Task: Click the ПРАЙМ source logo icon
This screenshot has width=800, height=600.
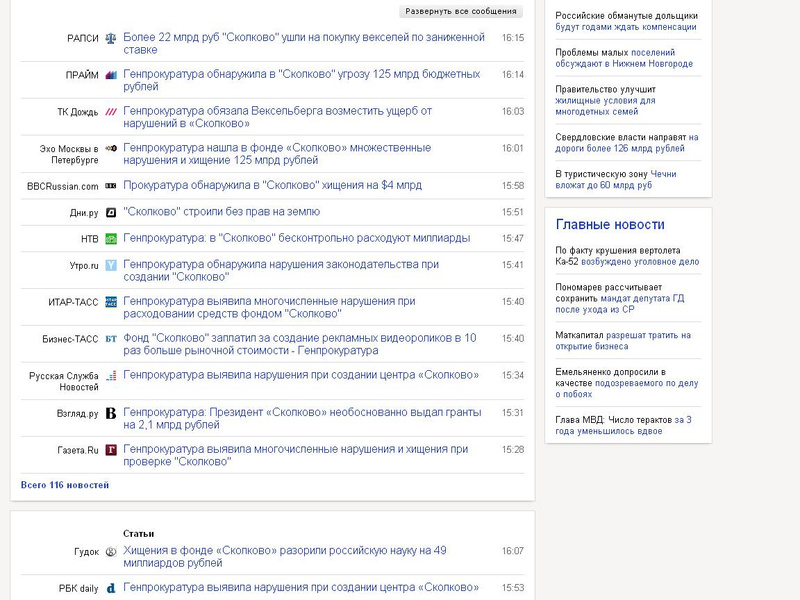Action: coord(111,75)
